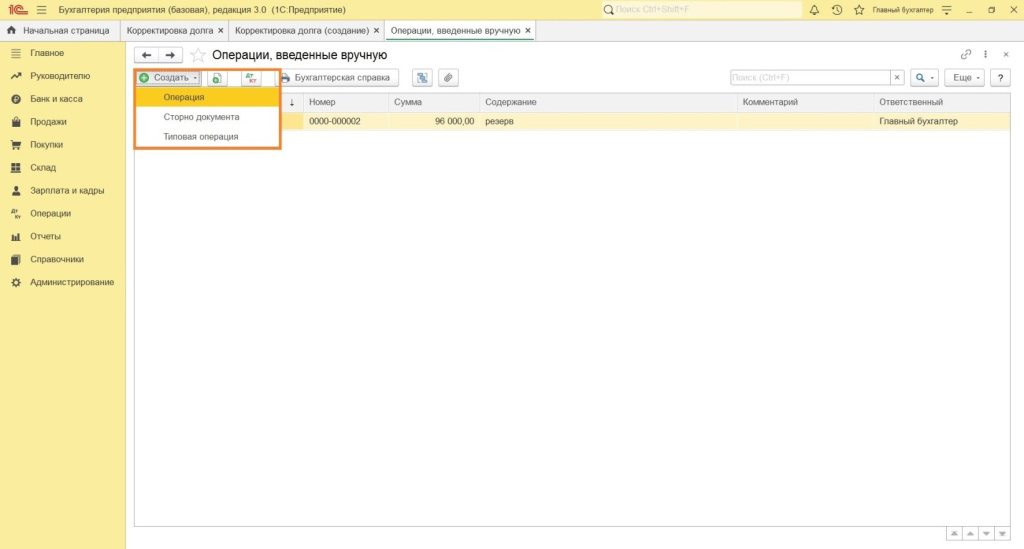1024x549 pixels.
Task: Expand the Создать dropdown button
Action: click(169, 77)
